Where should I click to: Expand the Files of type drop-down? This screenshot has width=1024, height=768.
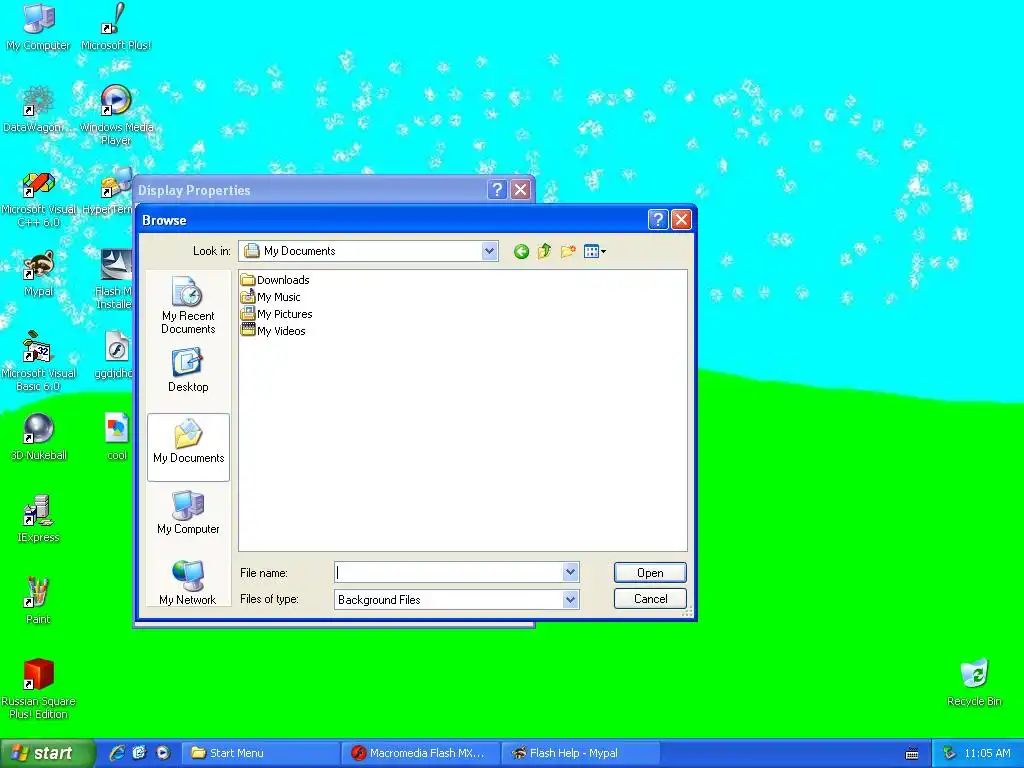pyautogui.click(x=570, y=600)
